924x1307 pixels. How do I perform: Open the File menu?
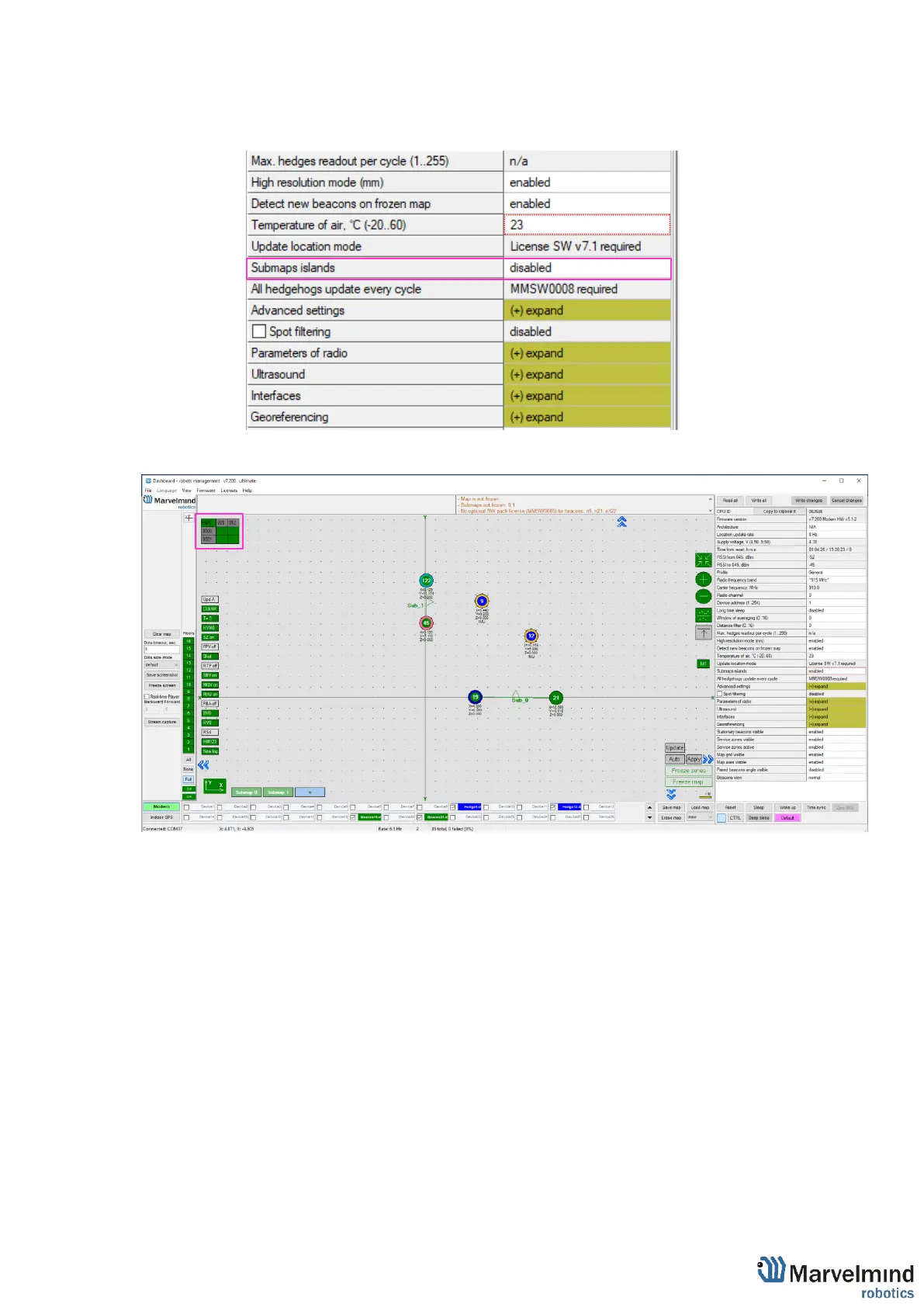(148, 491)
